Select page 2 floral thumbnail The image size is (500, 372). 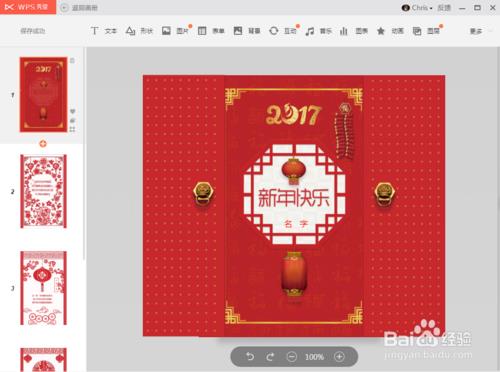[43, 191]
